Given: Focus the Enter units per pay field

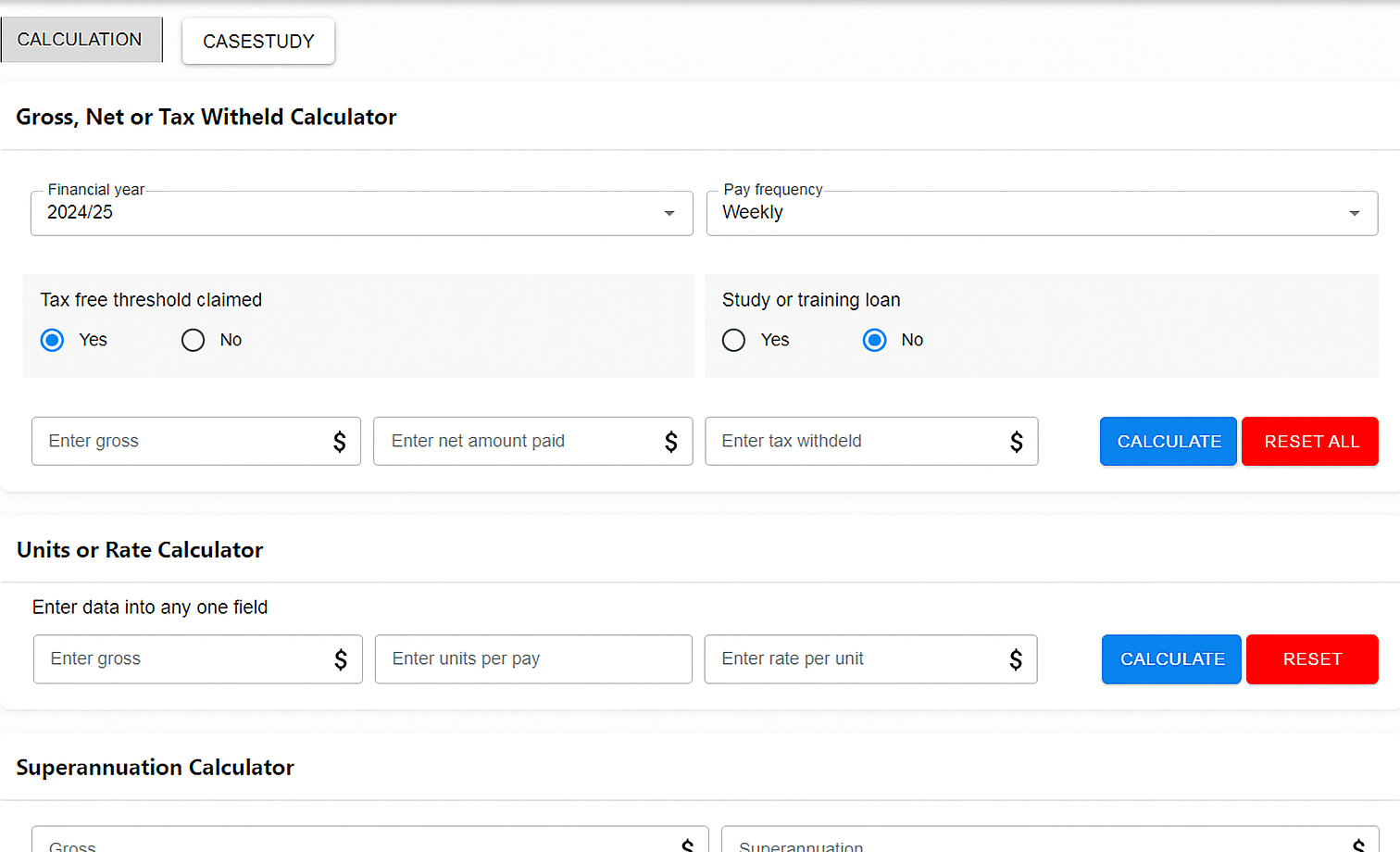Looking at the screenshot, I should (x=532, y=659).
